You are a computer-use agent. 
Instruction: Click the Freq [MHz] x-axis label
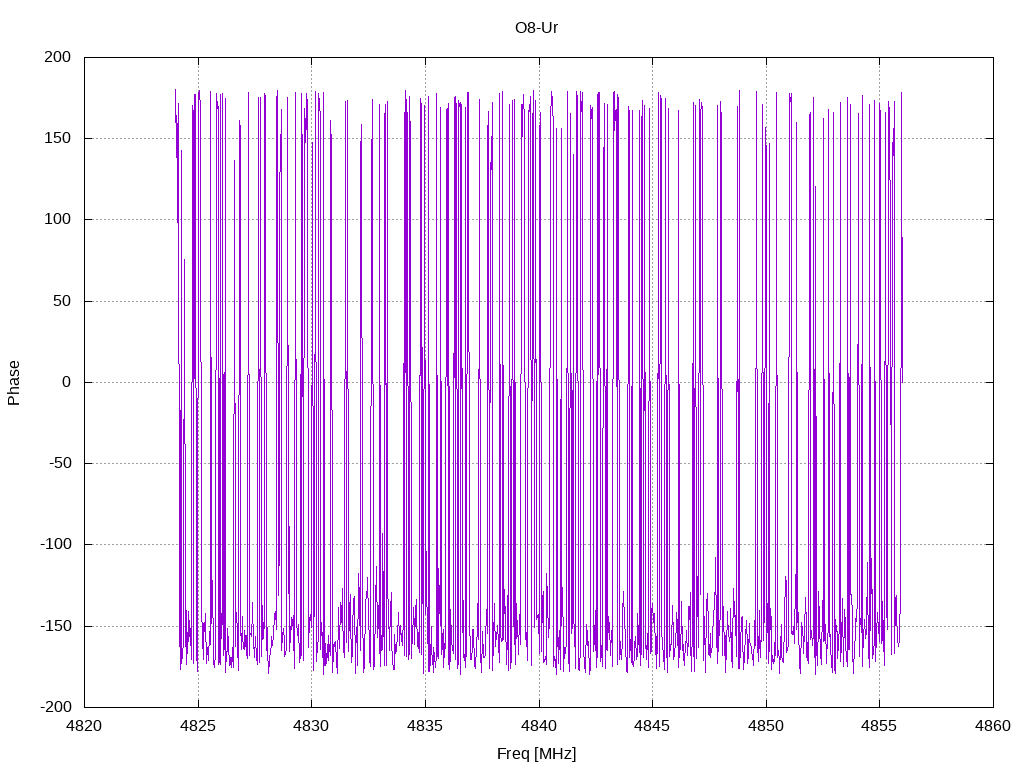point(536,754)
